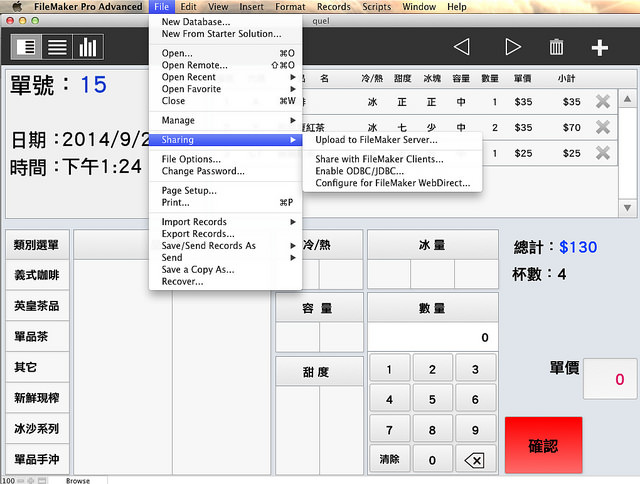
Task: Choose Print menu item
Action: (225, 202)
